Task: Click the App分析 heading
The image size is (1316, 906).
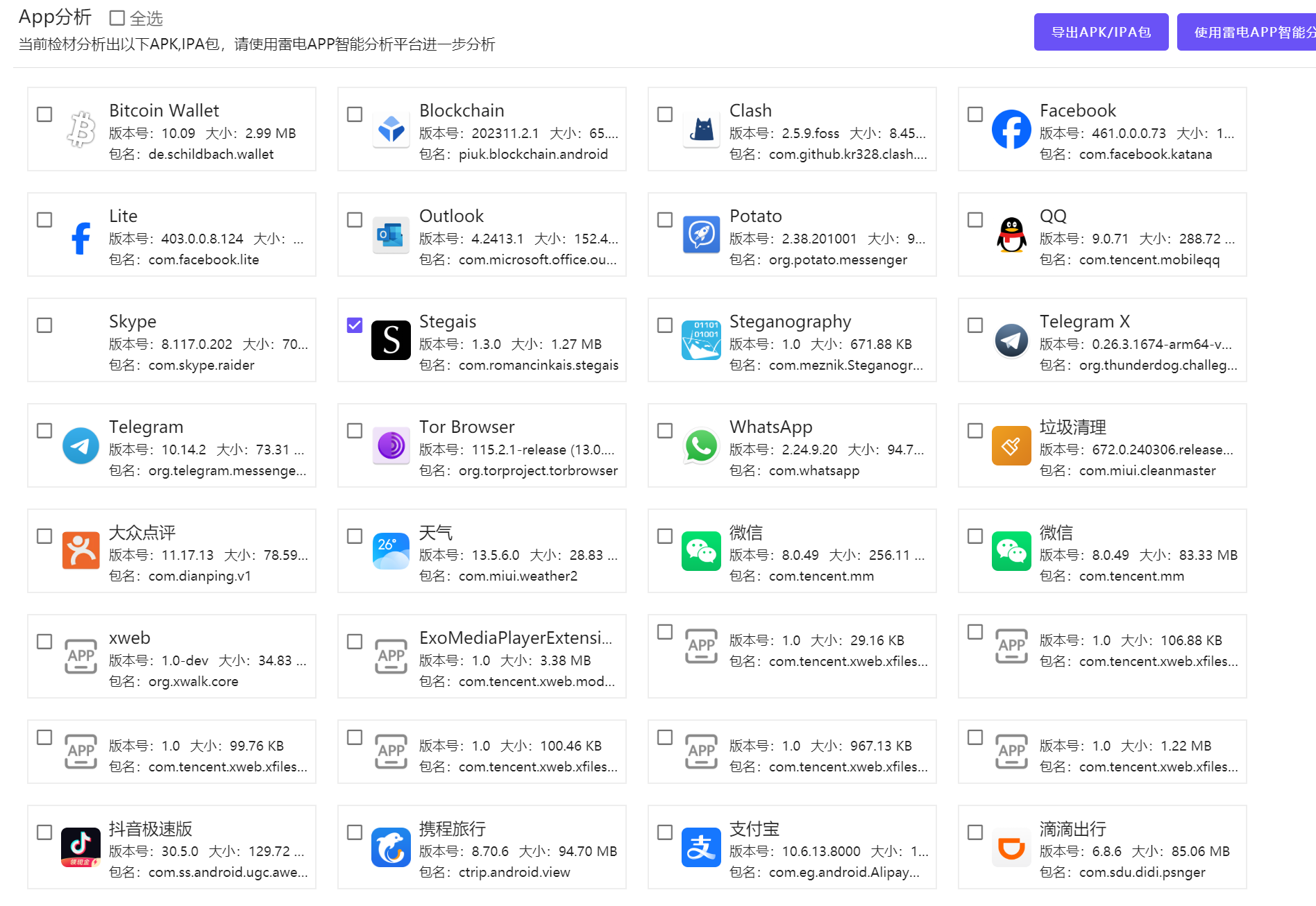Action: (55, 17)
